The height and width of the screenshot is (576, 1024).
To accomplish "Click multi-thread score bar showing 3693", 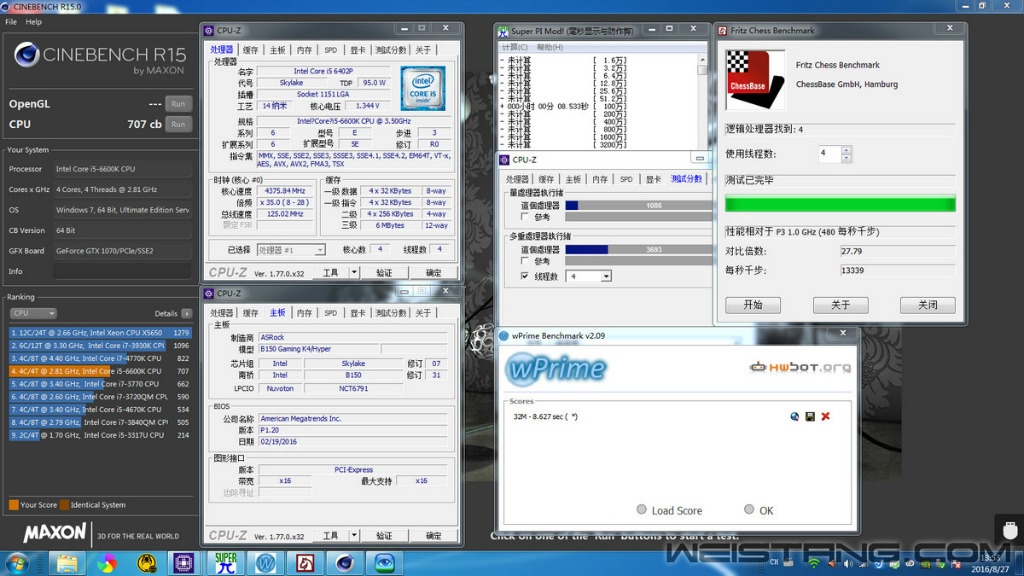I will pos(638,249).
